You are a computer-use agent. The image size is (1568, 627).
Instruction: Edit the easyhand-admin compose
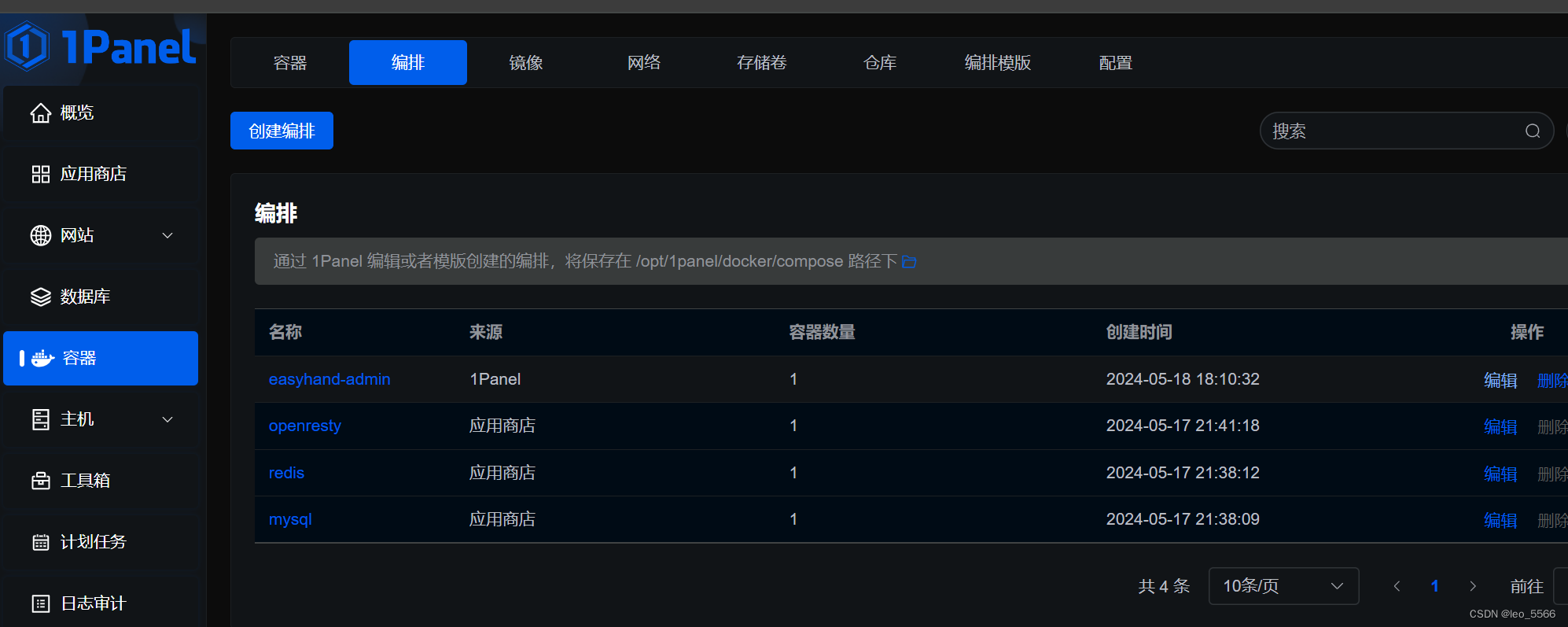[1500, 380]
